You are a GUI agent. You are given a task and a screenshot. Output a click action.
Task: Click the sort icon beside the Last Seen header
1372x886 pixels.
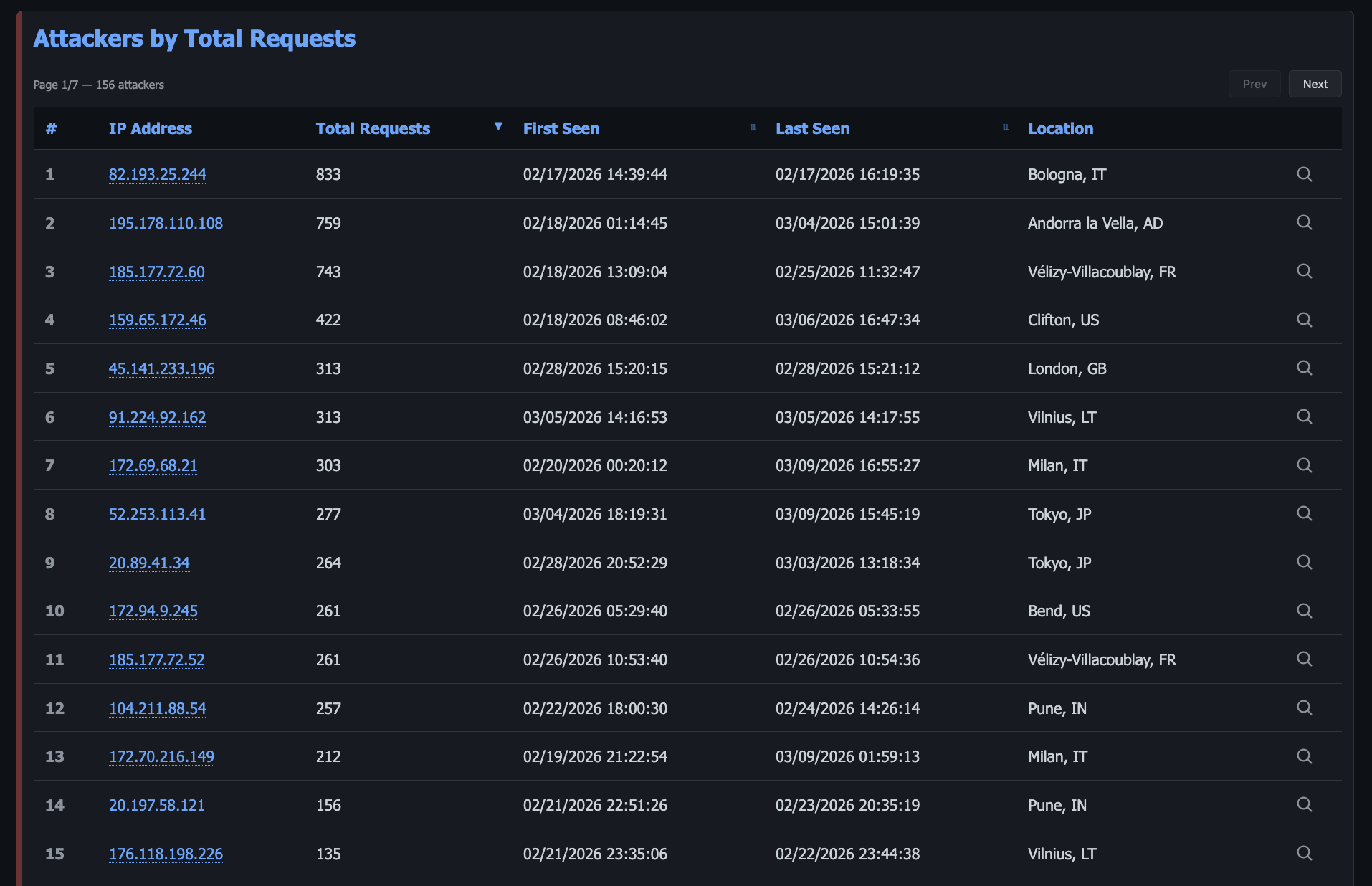click(1005, 127)
